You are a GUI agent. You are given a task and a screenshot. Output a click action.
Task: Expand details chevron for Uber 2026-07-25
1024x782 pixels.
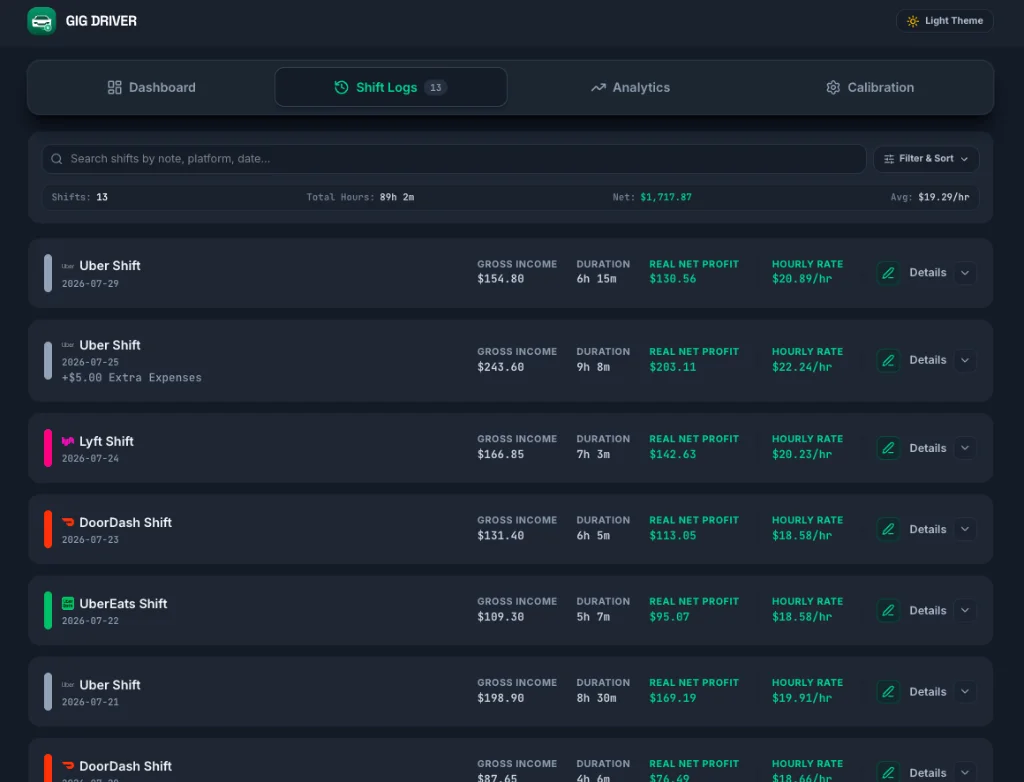pyautogui.click(x=965, y=361)
